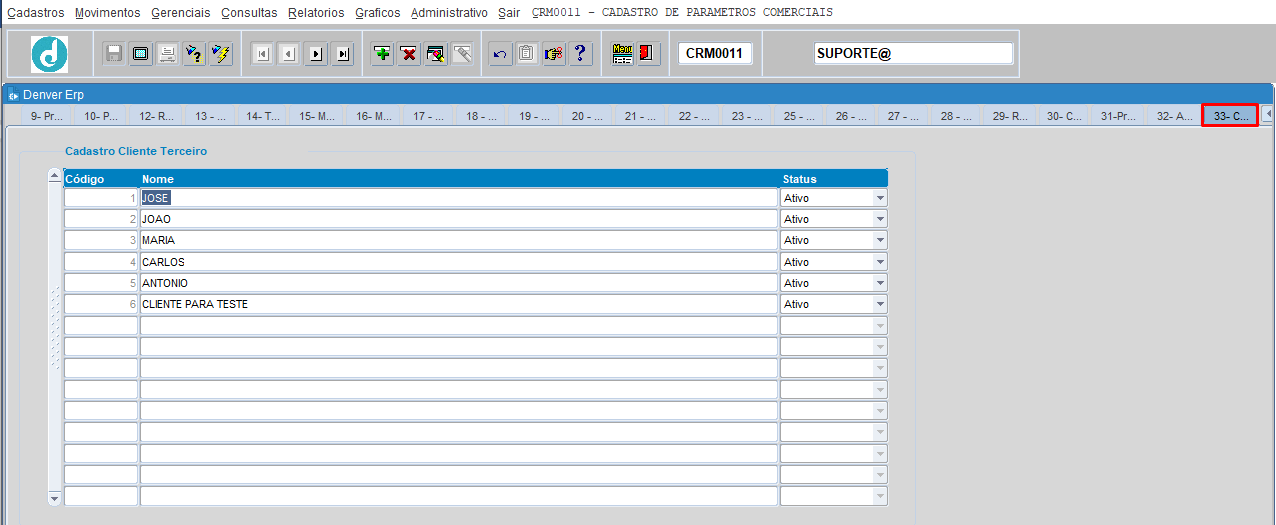Open help with the question mark icon
The image size is (1276, 525).
581,54
